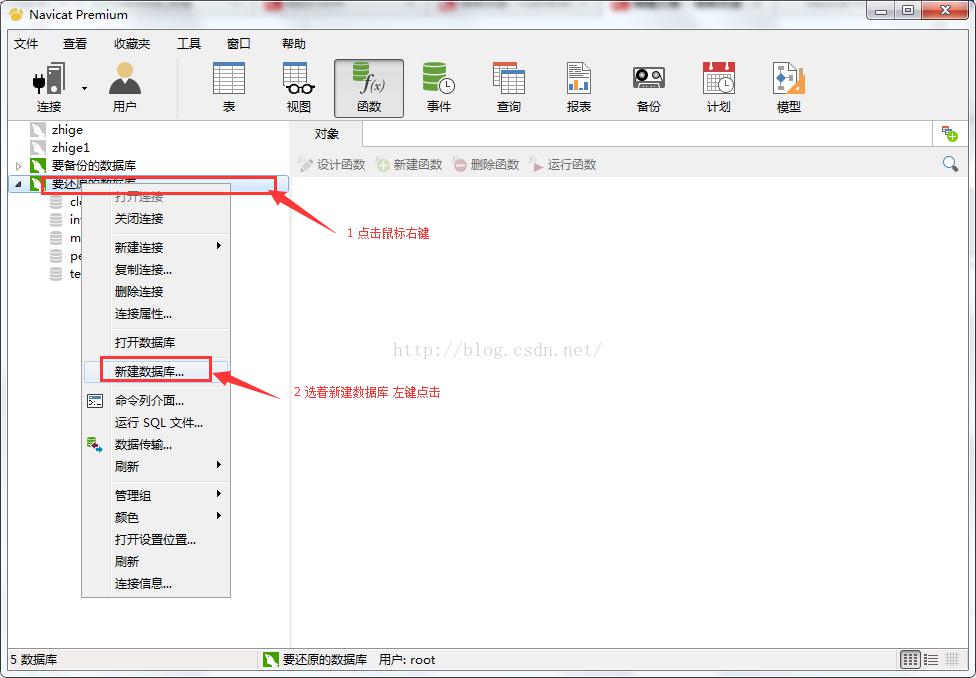
Task: Open the 窗口 menu
Action: [238, 44]
